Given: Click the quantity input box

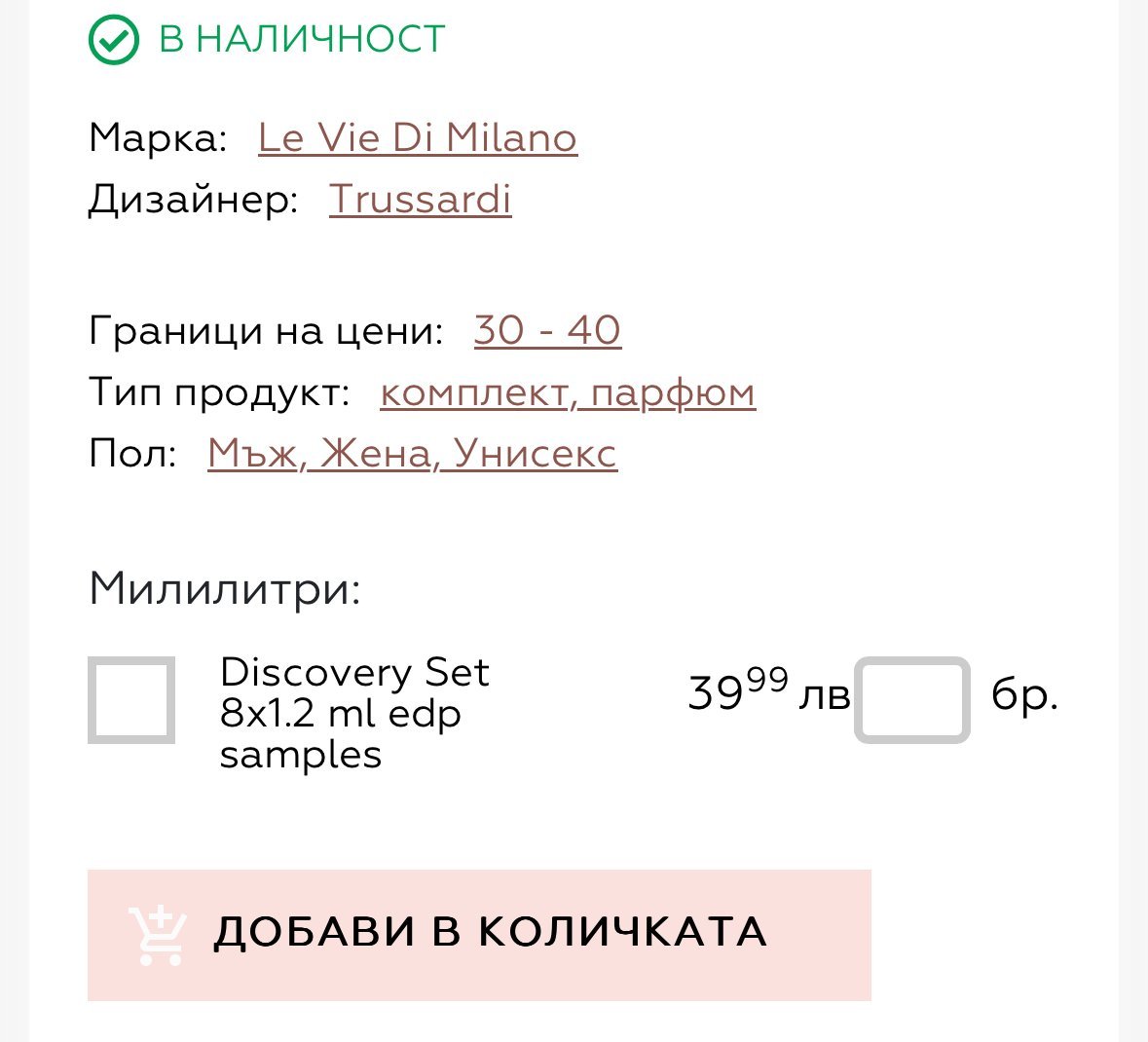Looking at the screenshot, I should 912,700.
